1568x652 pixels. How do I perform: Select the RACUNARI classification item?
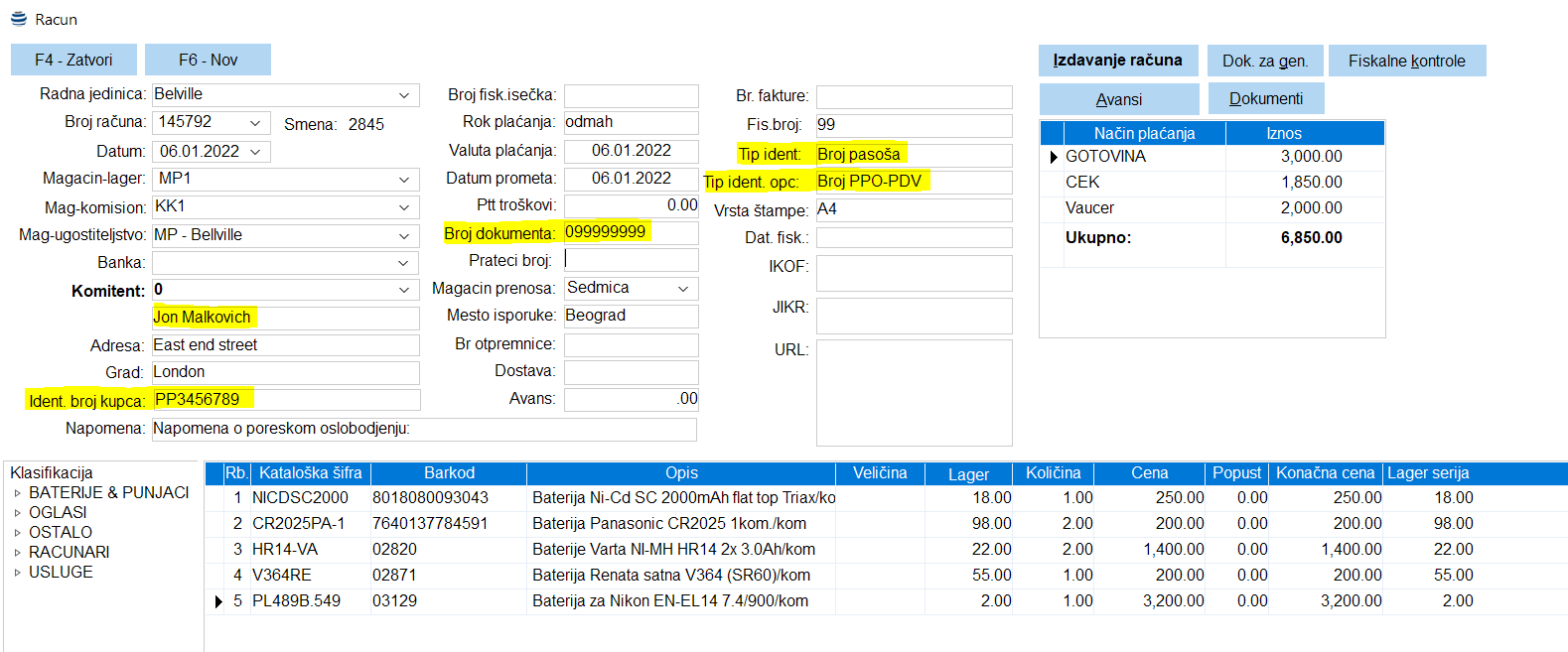69,553
